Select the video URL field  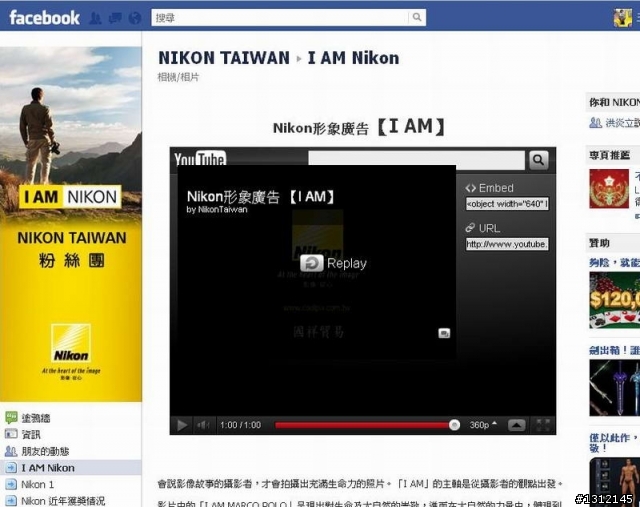507,244
